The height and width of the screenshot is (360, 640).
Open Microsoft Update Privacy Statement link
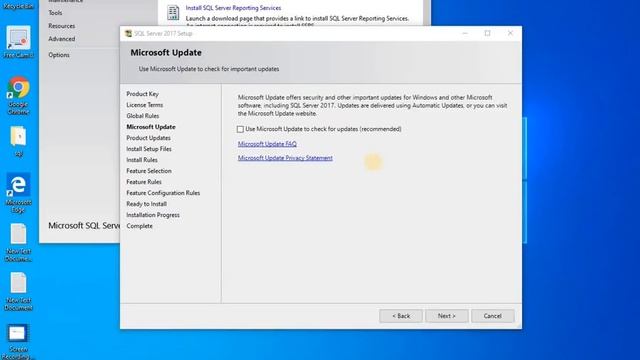285,158
